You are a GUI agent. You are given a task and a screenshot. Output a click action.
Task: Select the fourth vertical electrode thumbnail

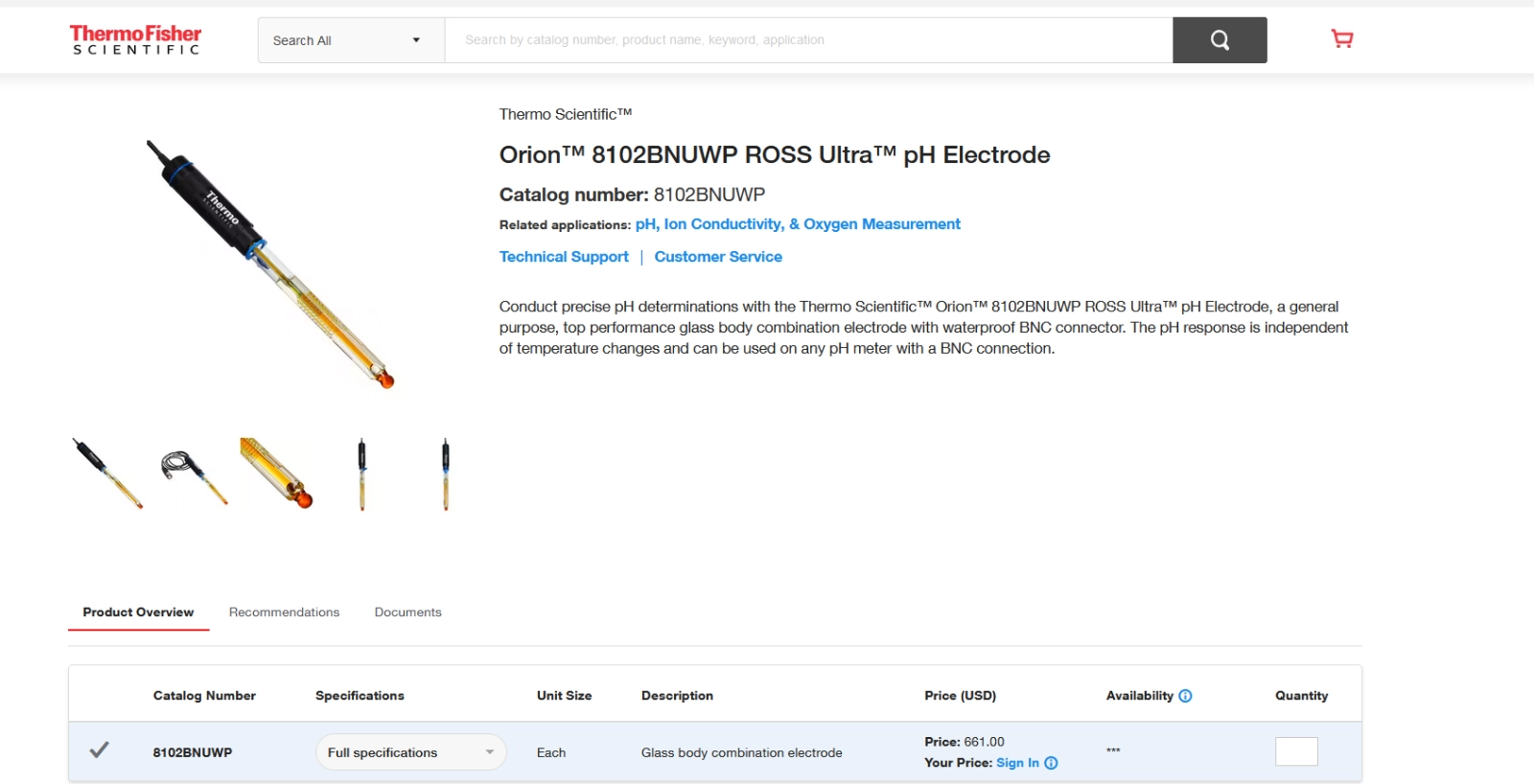click(x=361, y=474)
